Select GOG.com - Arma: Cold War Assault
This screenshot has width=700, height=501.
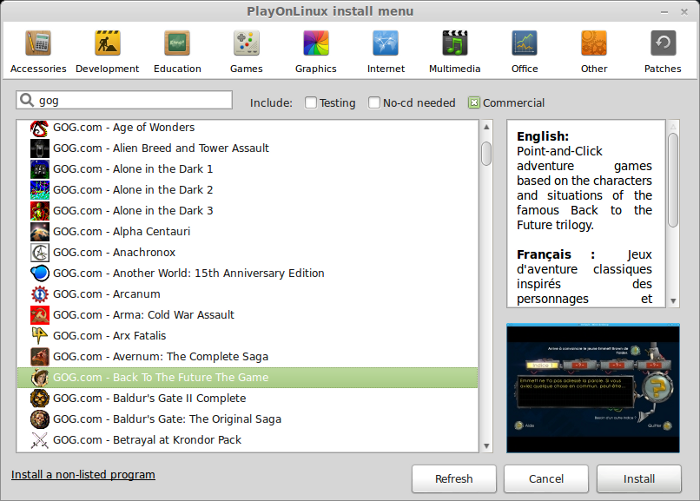click(247, 315)
